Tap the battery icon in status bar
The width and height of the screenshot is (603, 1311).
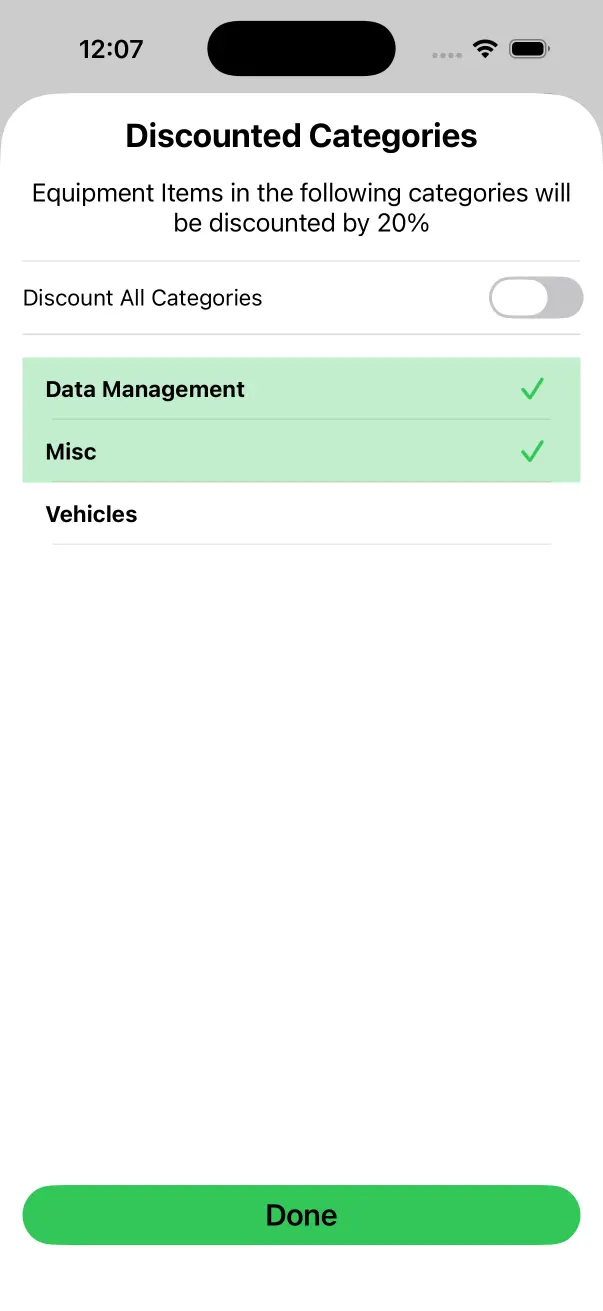tap(529, 47)
